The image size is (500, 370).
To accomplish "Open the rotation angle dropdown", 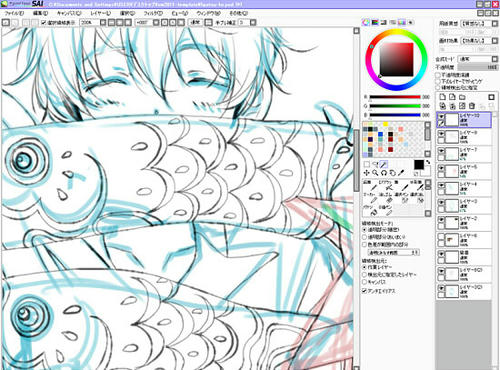I will pyautogui.click(x=155, y=23).
